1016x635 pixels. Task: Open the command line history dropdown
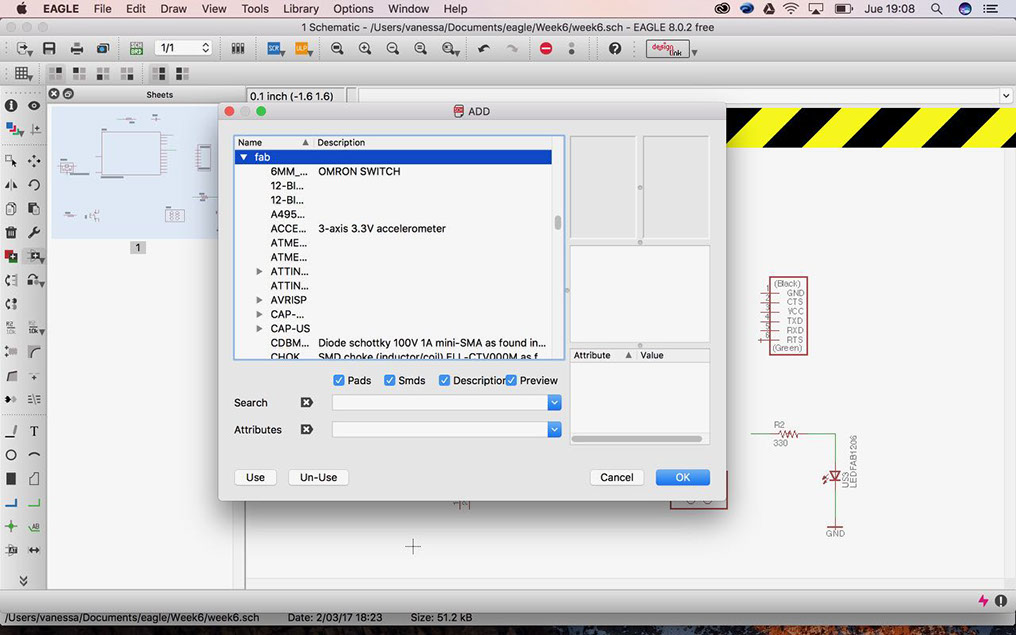1006,96
